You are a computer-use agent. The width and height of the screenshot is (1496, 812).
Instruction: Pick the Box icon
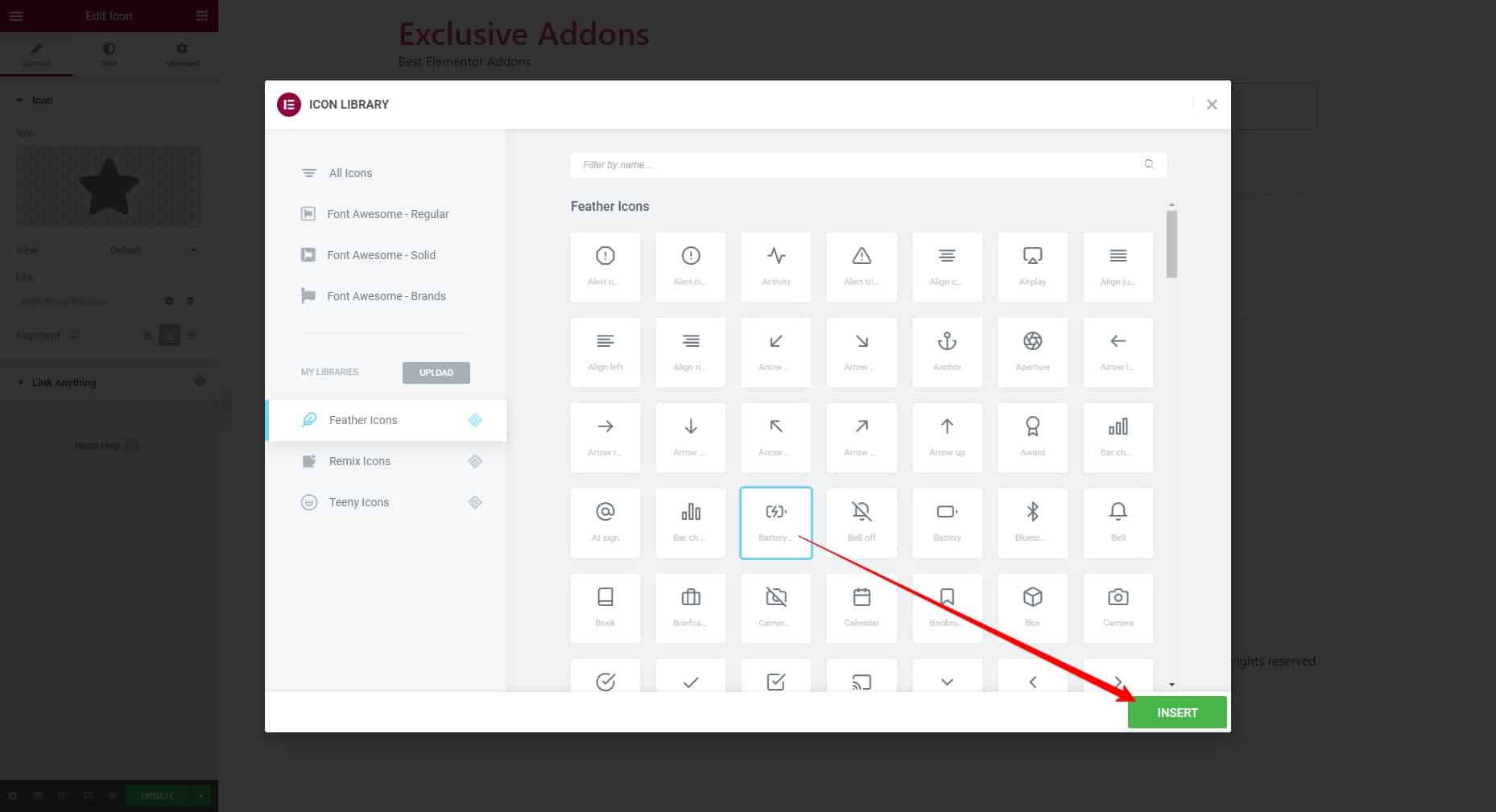click(1033, 608)
